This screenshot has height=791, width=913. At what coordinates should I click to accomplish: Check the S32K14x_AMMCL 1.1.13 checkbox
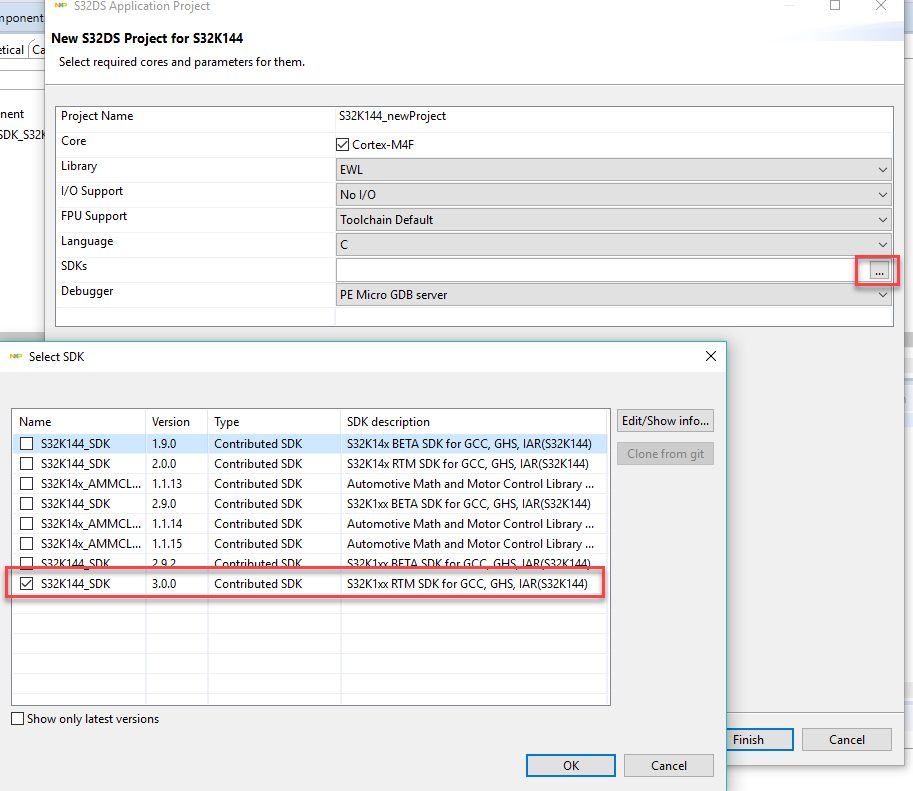point(26,483)
